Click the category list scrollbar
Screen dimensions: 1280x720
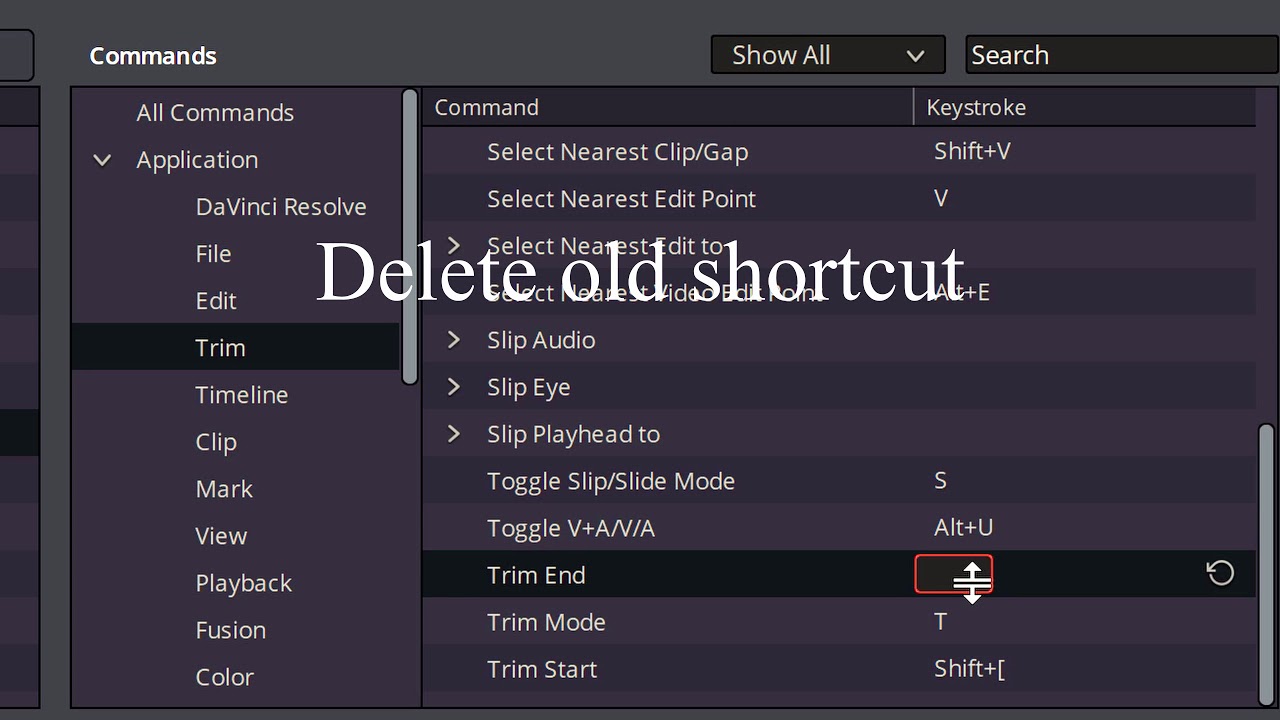[x=409, y=235]
